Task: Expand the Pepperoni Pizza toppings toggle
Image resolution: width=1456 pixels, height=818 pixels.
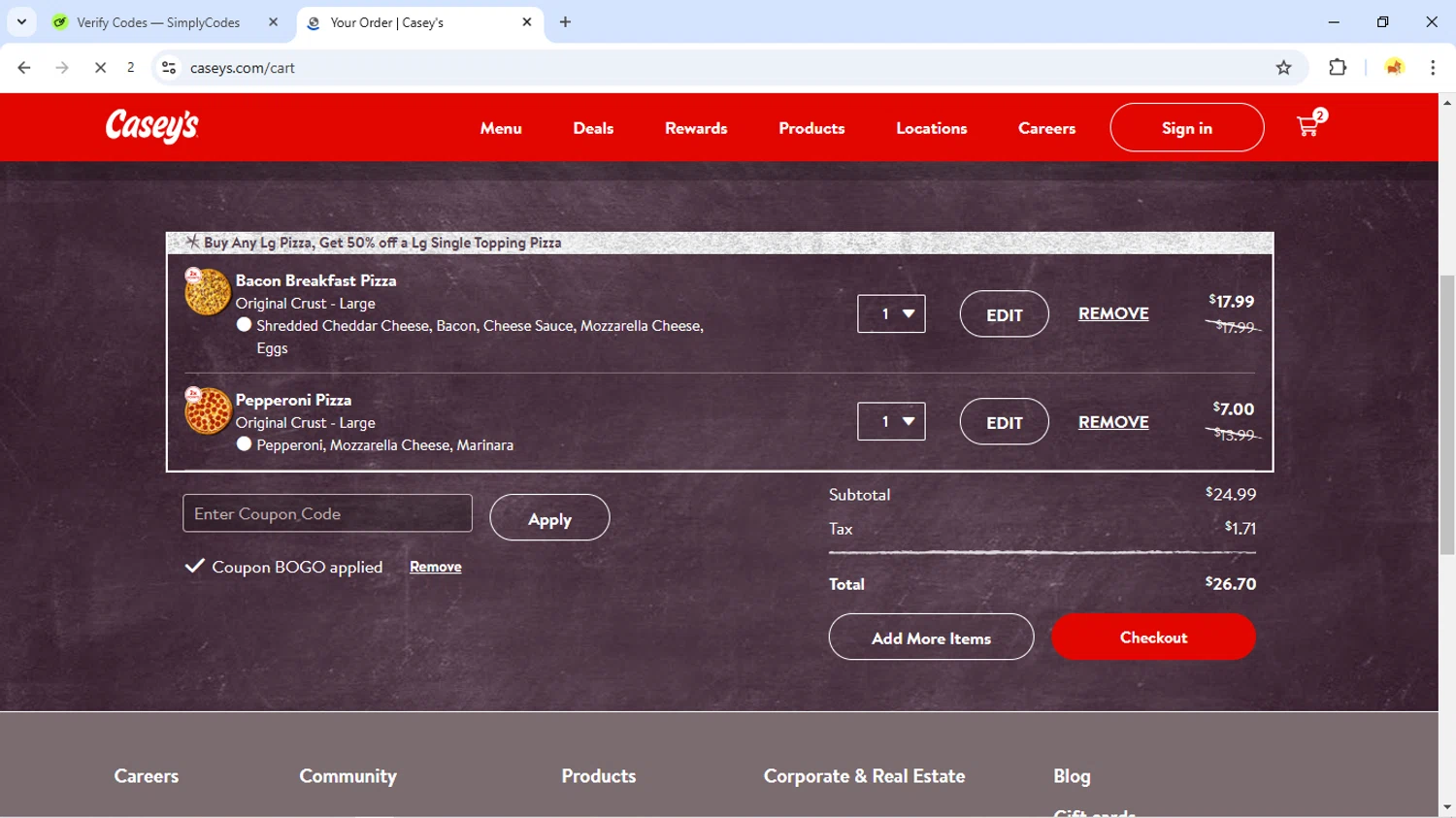Action: [244, 444]
